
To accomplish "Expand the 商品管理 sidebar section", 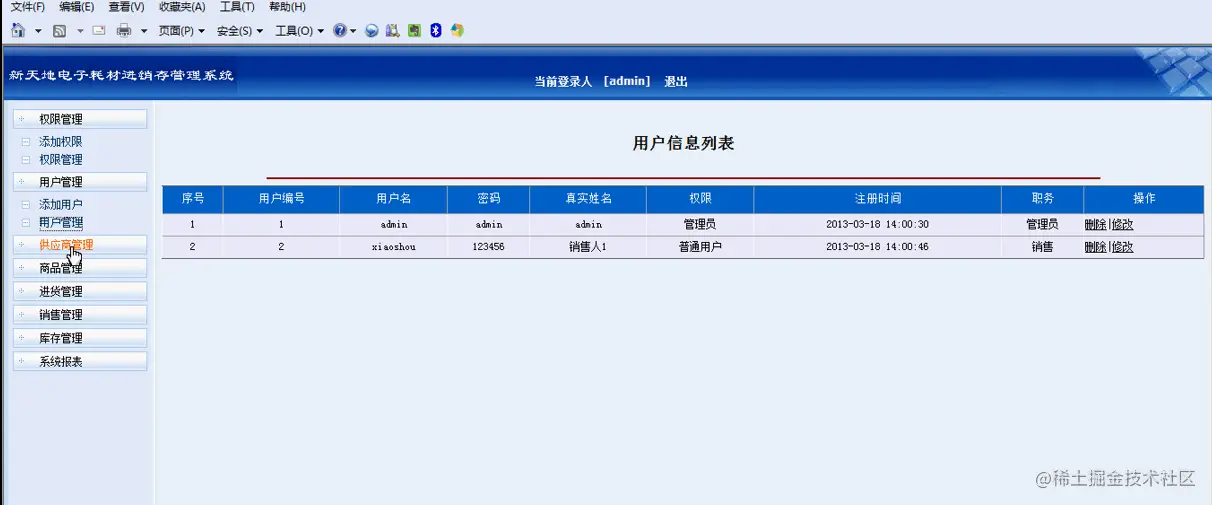I will (x=80, y=268).
